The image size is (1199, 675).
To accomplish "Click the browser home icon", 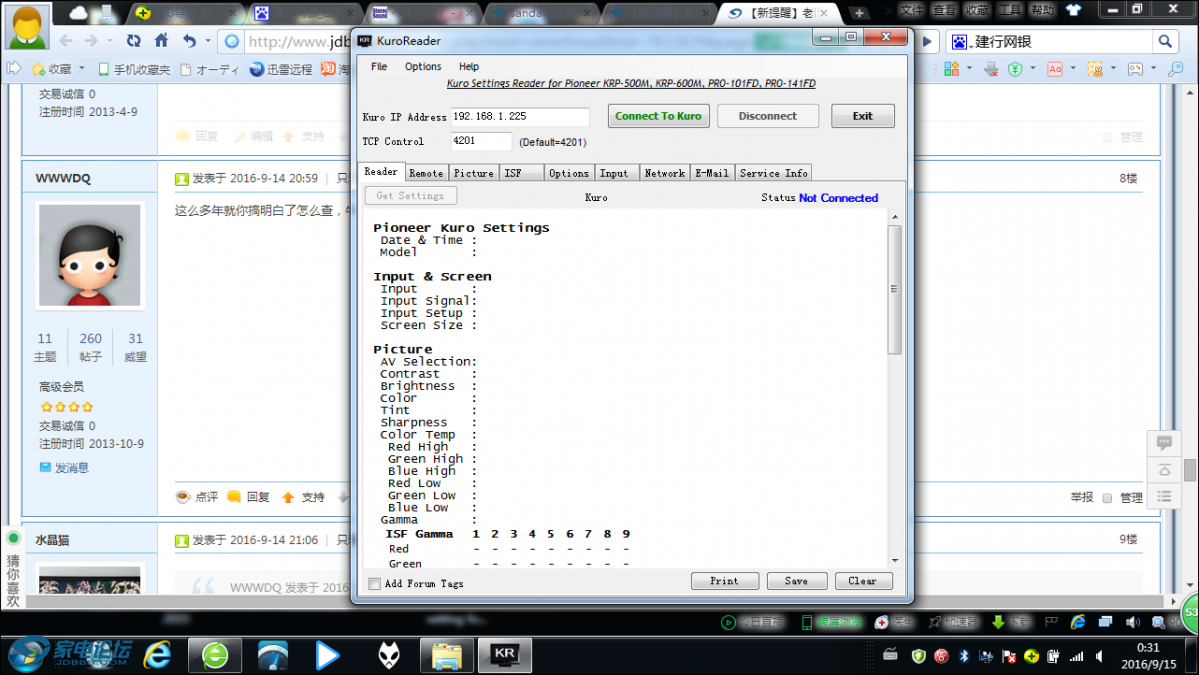I will point(161,41).
